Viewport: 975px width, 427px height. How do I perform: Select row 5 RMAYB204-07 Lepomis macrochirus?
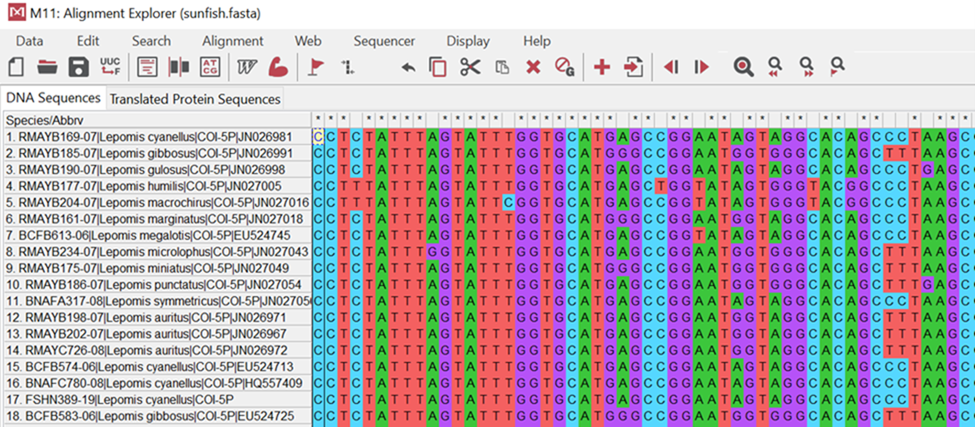(157, 203)
